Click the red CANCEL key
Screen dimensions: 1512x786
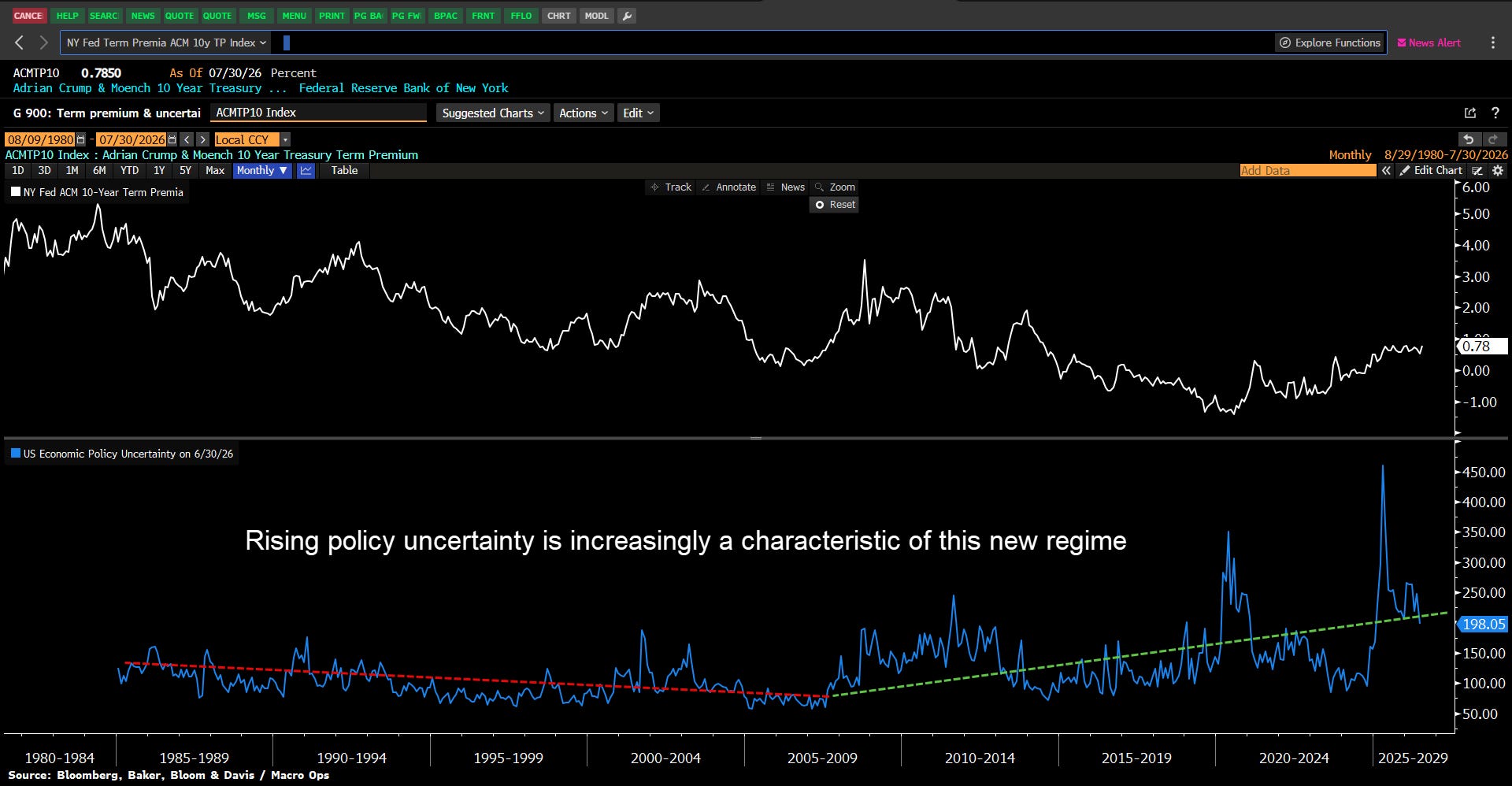28,16
